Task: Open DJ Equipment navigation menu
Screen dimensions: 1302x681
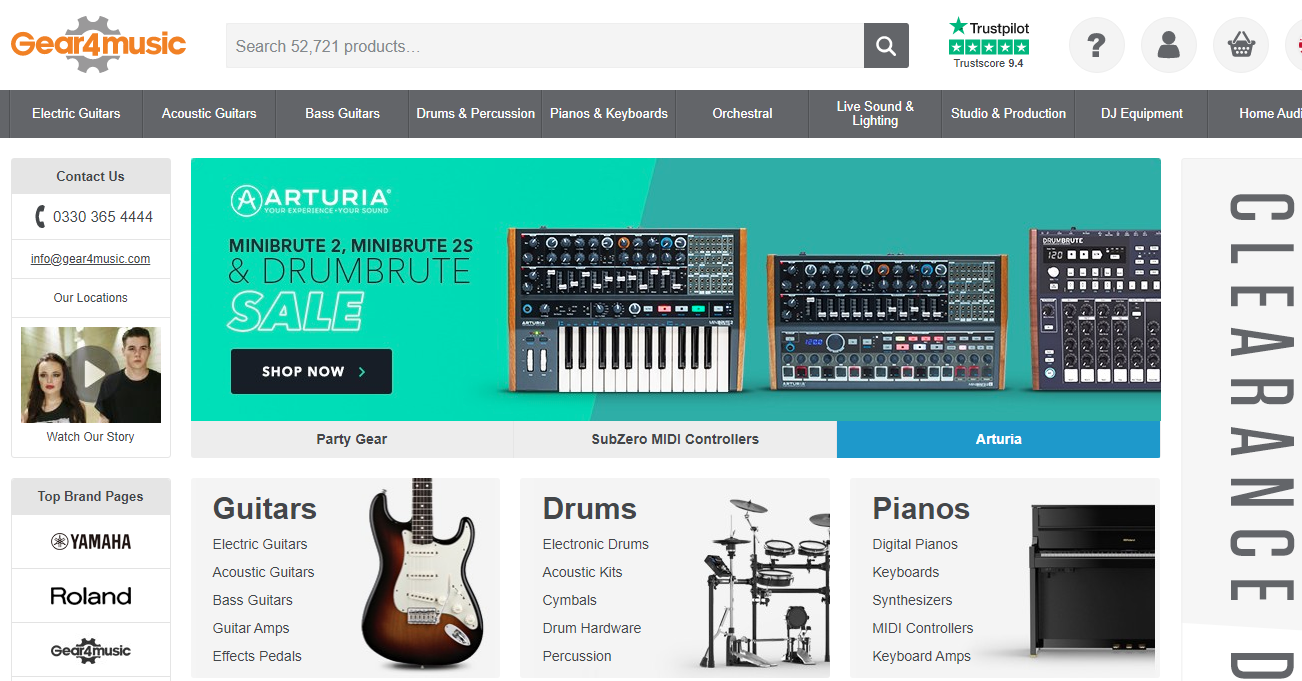Action: (1141, 114)
